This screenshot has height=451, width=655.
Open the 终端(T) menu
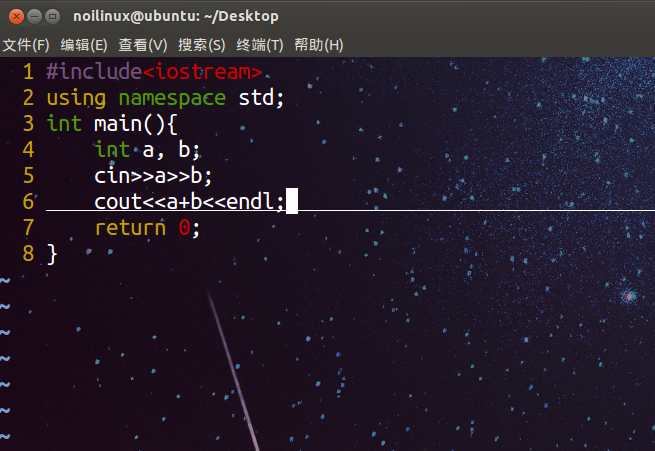[259, 45]
